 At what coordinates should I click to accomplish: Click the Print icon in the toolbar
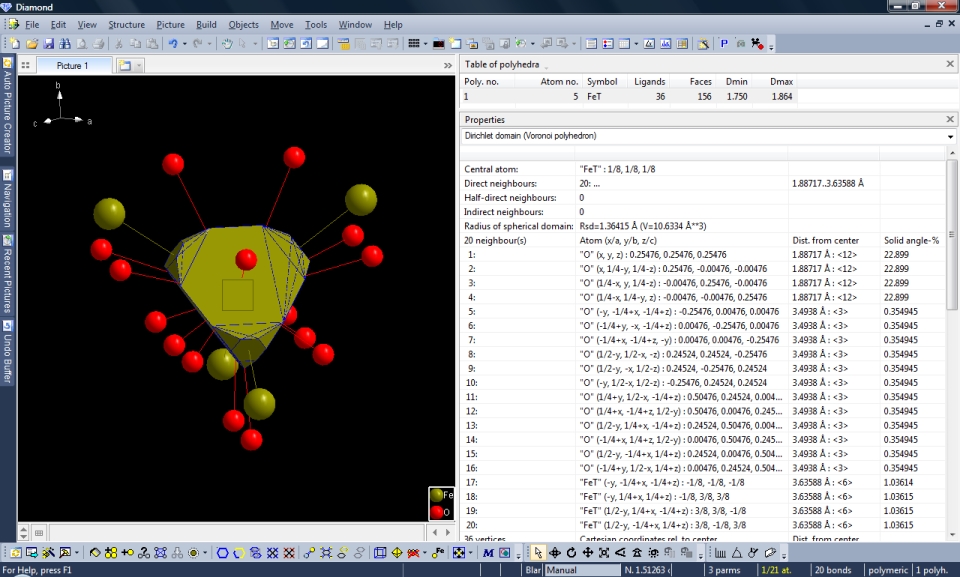click(x=98, y=44)
